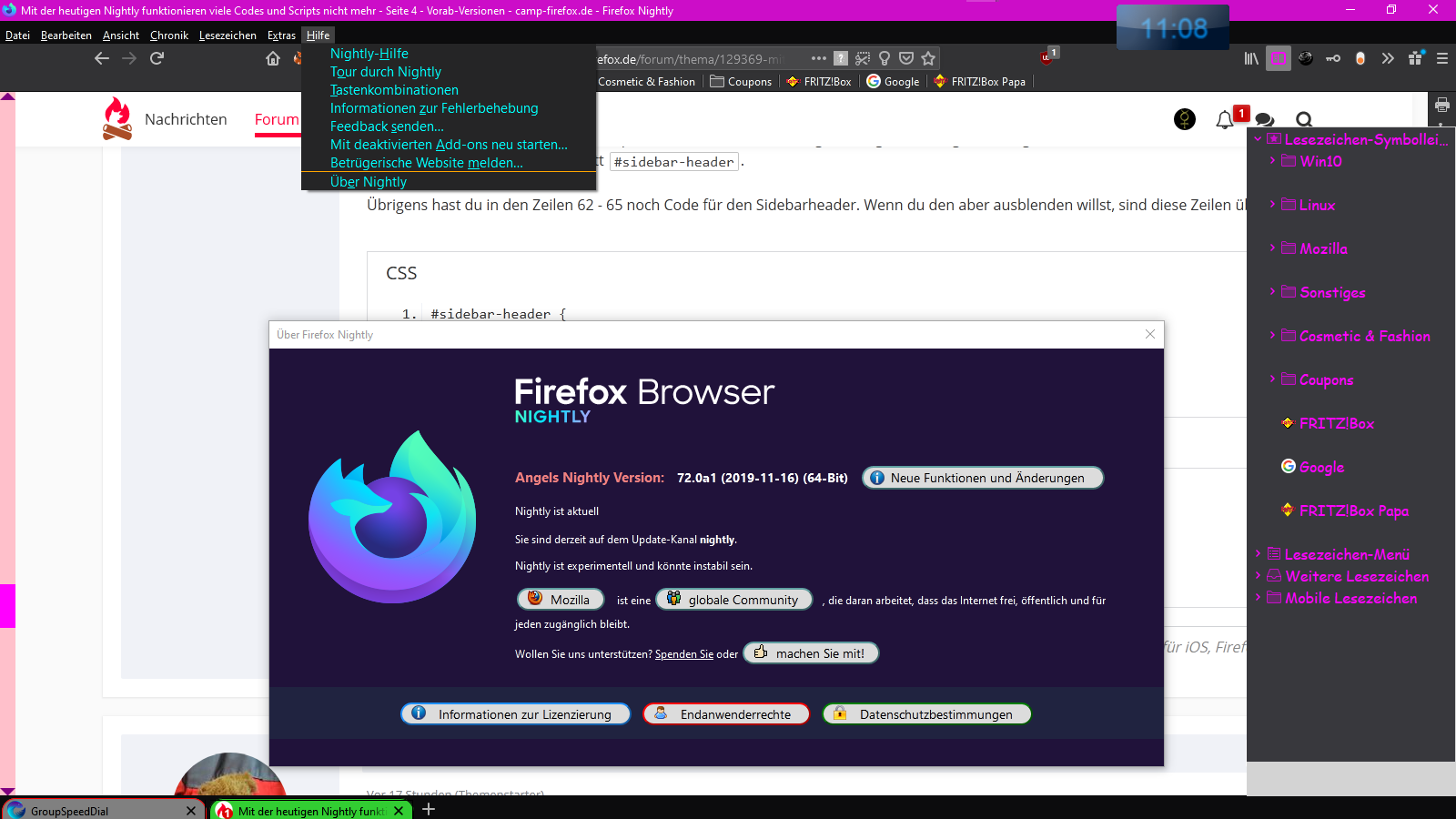Follow the Spenden Sie link
This screenshot has height=819, width=1456.
(684, 654)
